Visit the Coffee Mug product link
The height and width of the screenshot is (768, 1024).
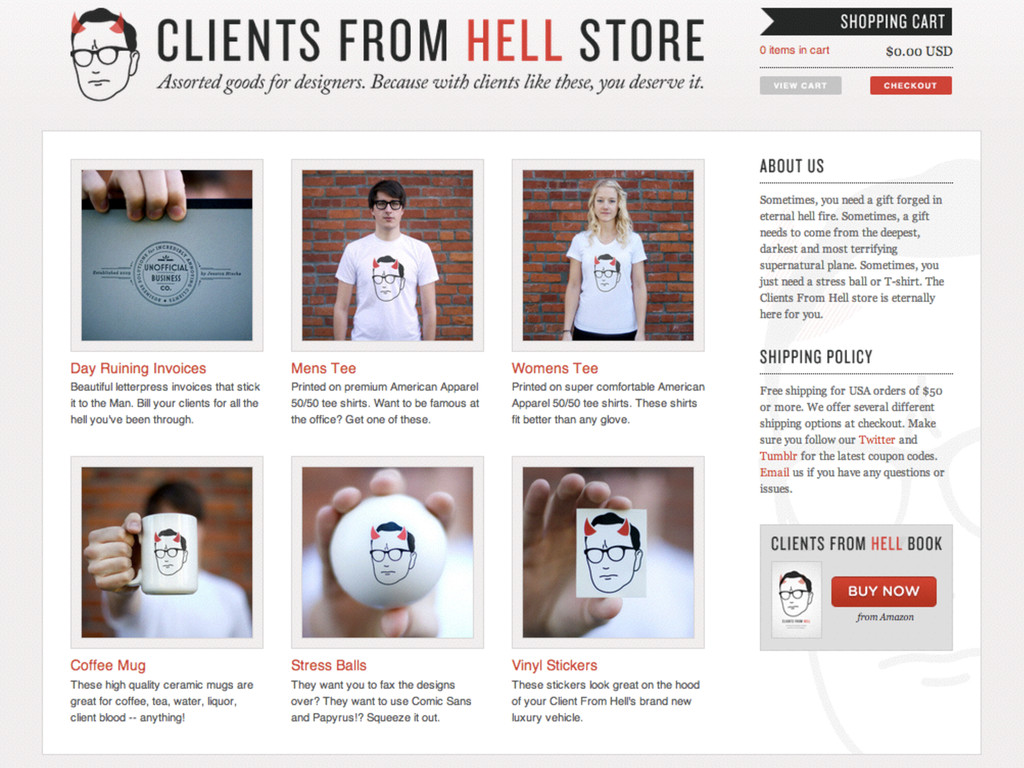108,665
